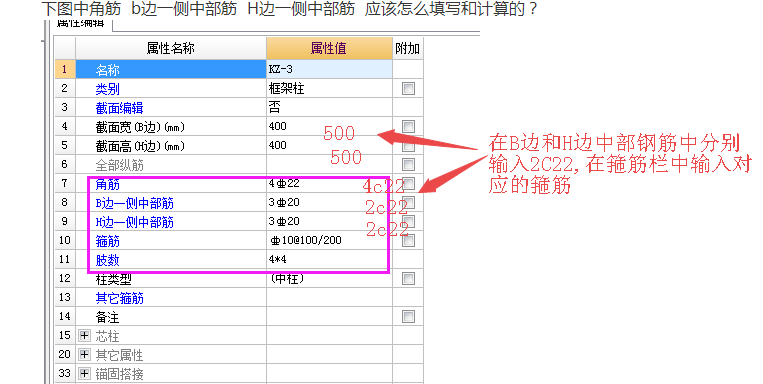Tick the 附加 checkbox for 柱类型 row

tap(408, 278)
